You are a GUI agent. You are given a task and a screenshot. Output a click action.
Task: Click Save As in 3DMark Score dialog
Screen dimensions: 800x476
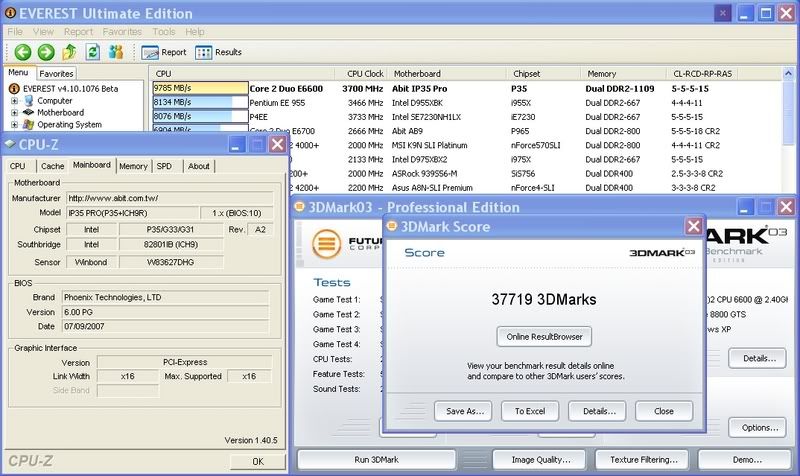(x=463, y=411)
